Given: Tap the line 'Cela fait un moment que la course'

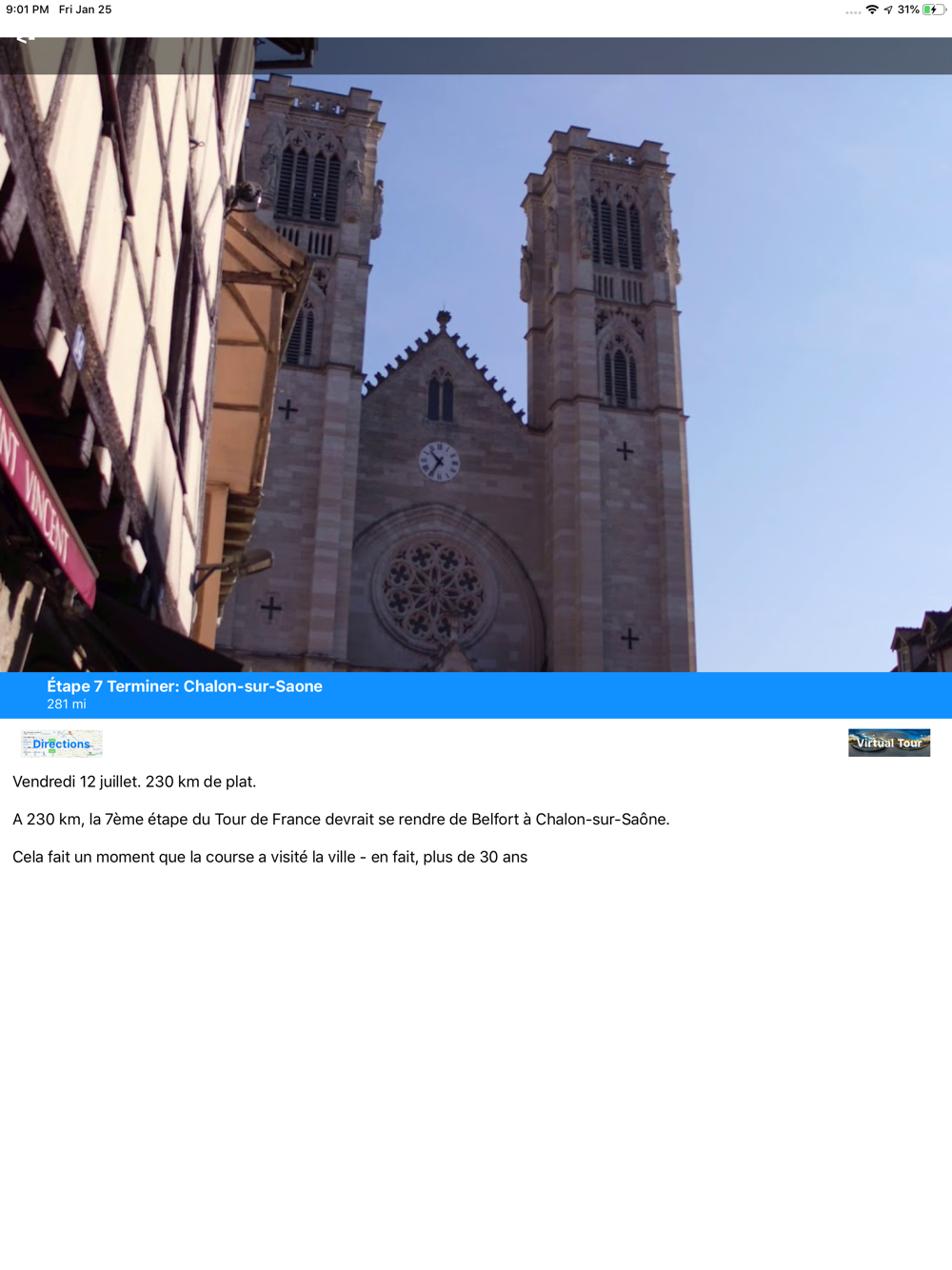Looking at the screenshot, I should click(x=270, y=857).
